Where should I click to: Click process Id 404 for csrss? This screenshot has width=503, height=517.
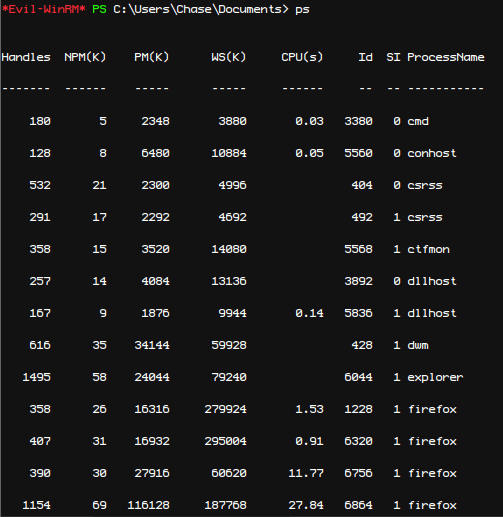click(x=362, y=185)
